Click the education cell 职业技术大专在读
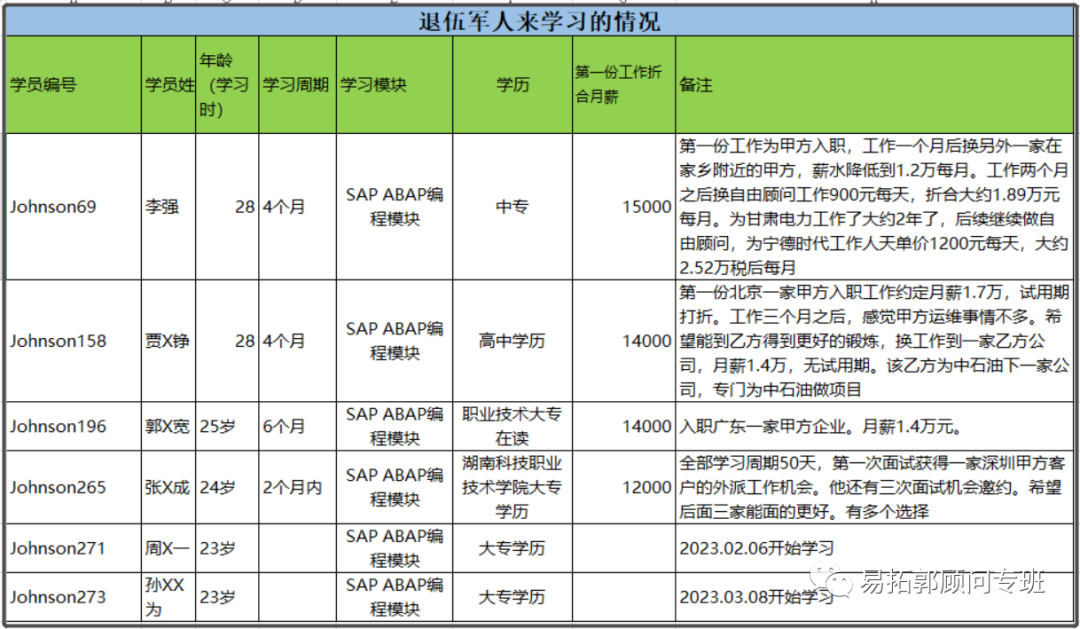1080x629 pixels. tap(512, 426)
